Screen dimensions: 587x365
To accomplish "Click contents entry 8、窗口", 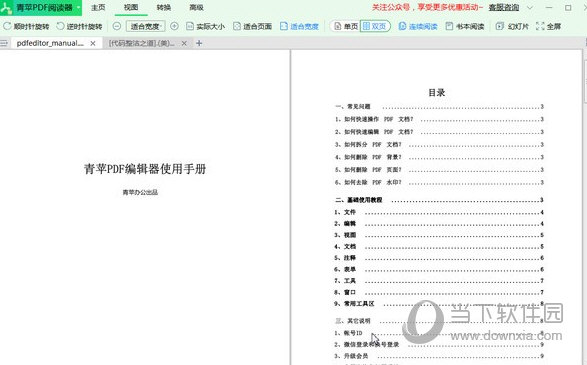I will point(439,292).
